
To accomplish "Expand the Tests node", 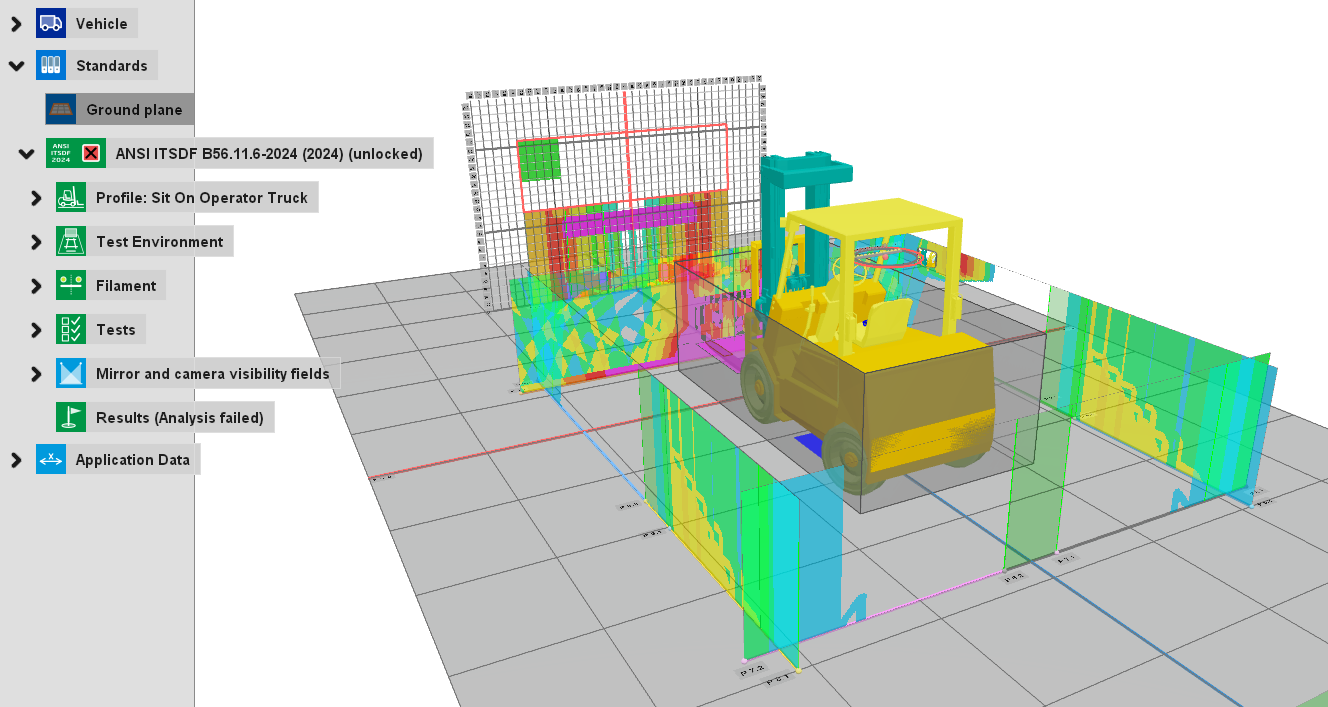I will click(x=37, y=330).
